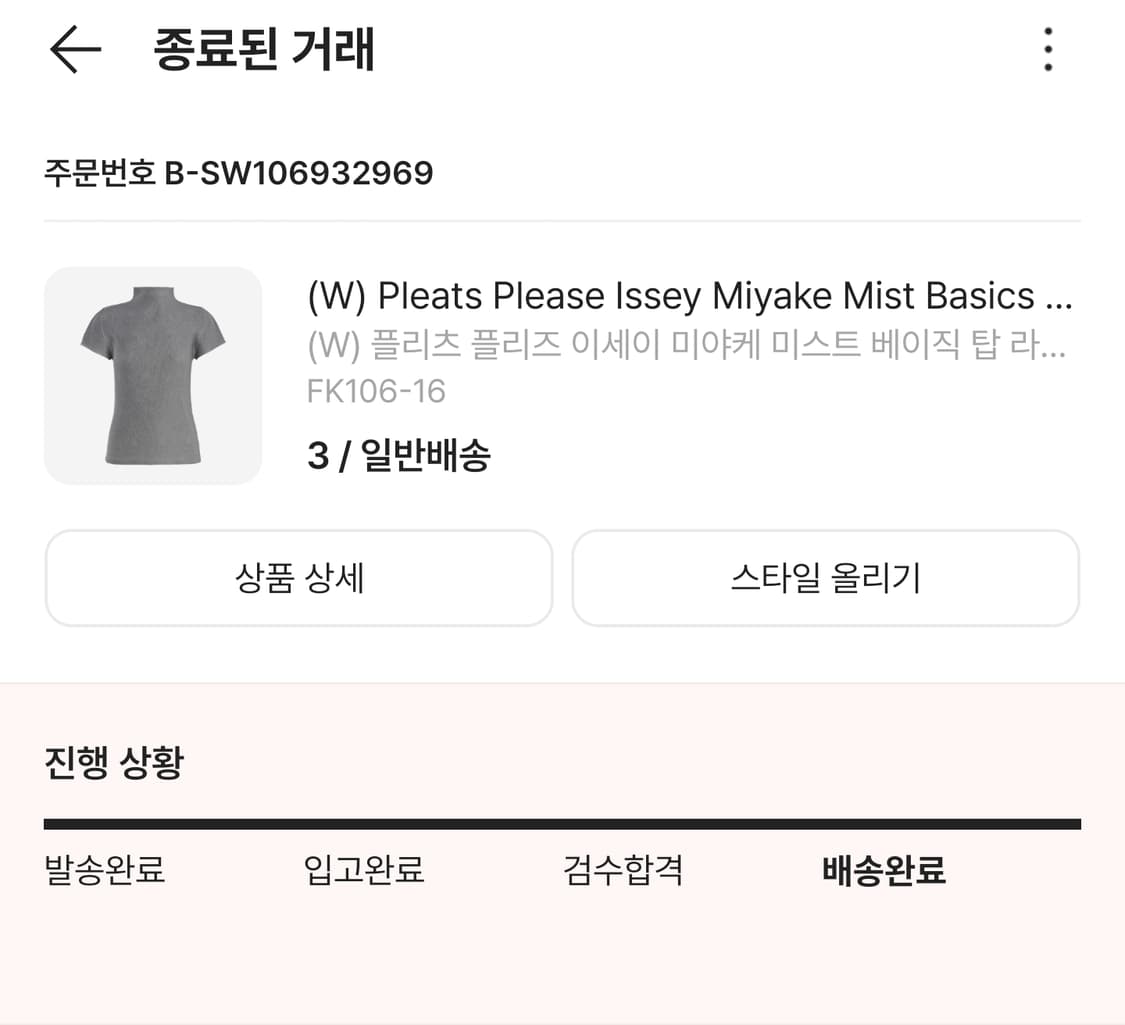Tap the 입고완료 progress stage
Screen dimensions: 1125x1025
pyautogui.click(x=363, y=871)
